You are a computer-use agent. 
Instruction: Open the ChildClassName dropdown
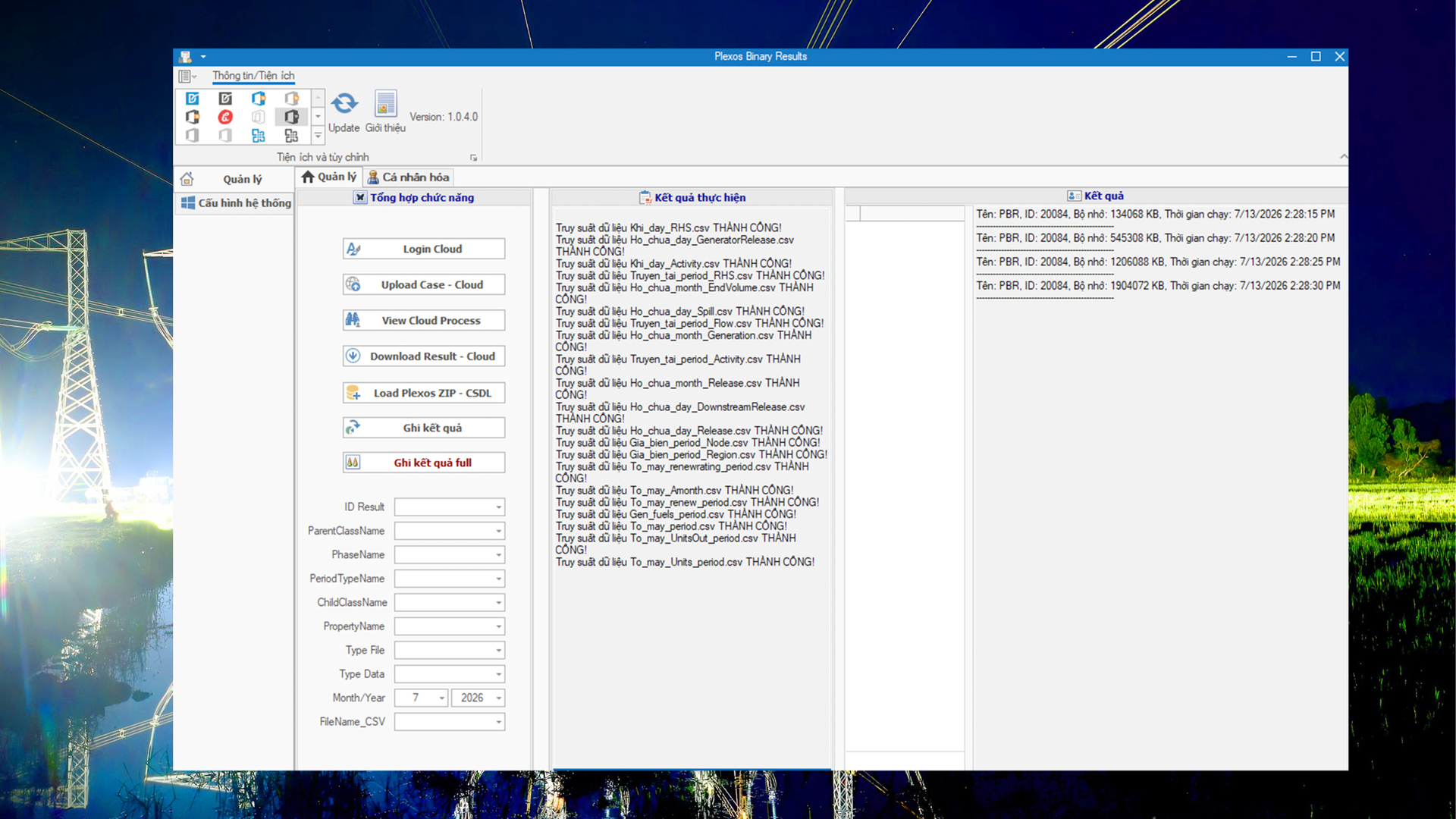click(498, 603)
